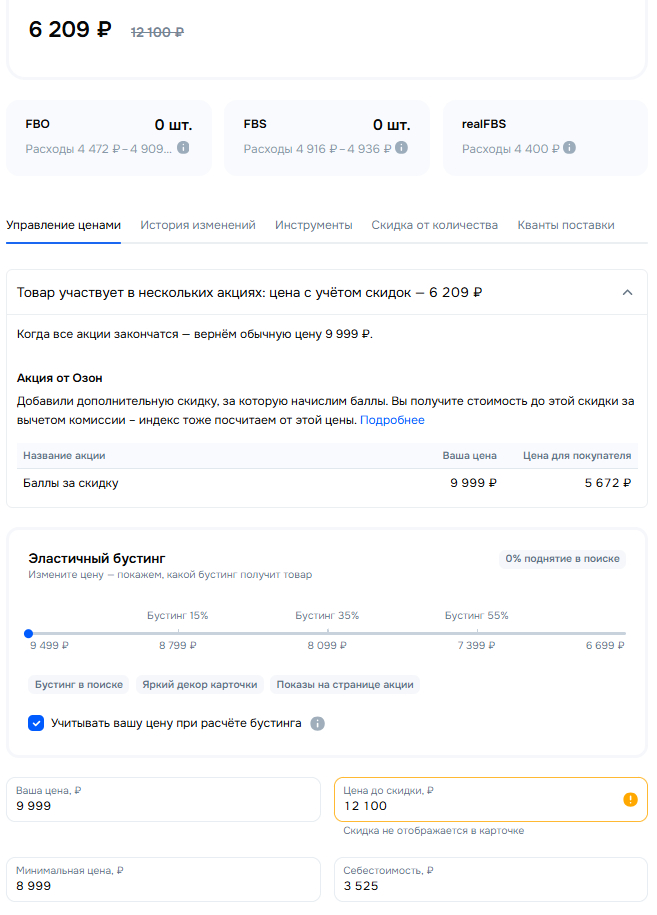657x915 pixels.
Task: Focus the 'Ваша цена' input field
Action: [x=163, y=799]
